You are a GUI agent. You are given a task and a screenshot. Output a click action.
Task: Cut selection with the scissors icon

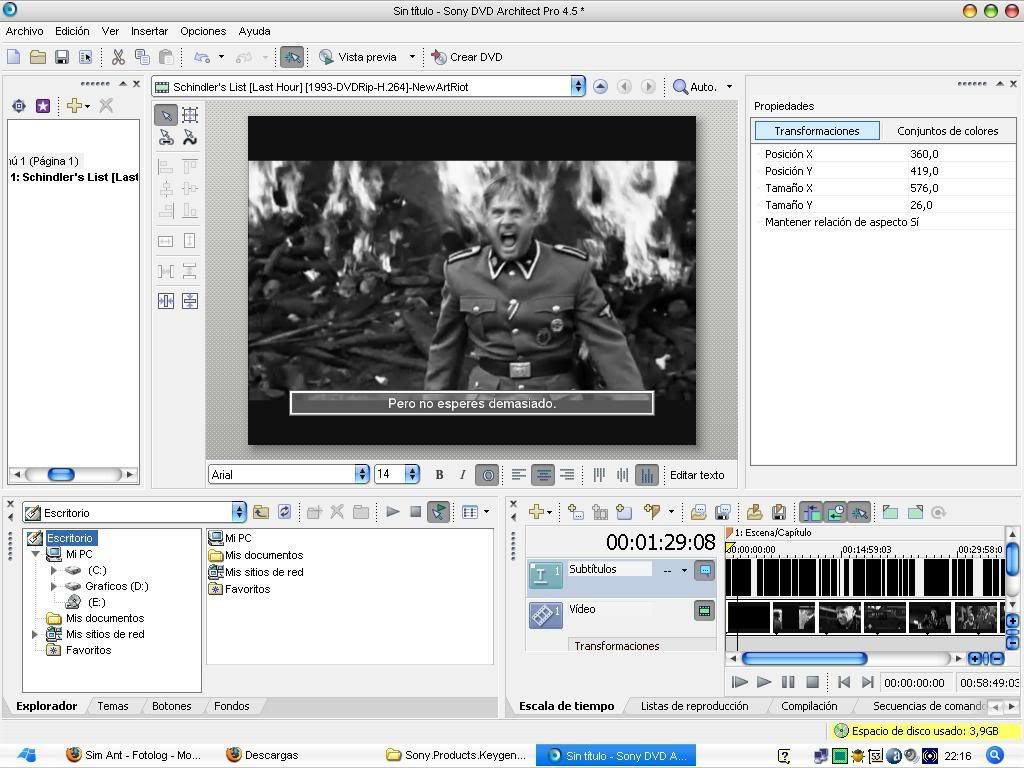(118, 57)
